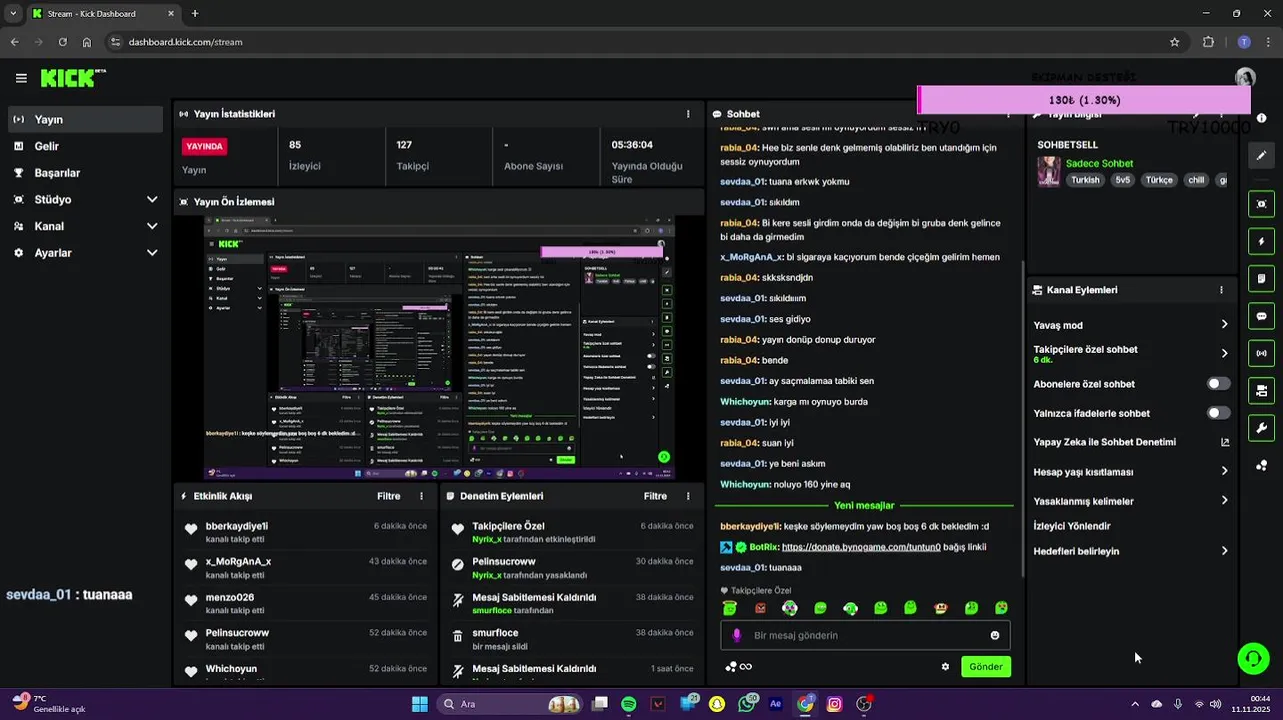This screenshot has width=1283, height=720.
Task: Open OBS Studio from the taskbar
Action: [x=864, y=704]
